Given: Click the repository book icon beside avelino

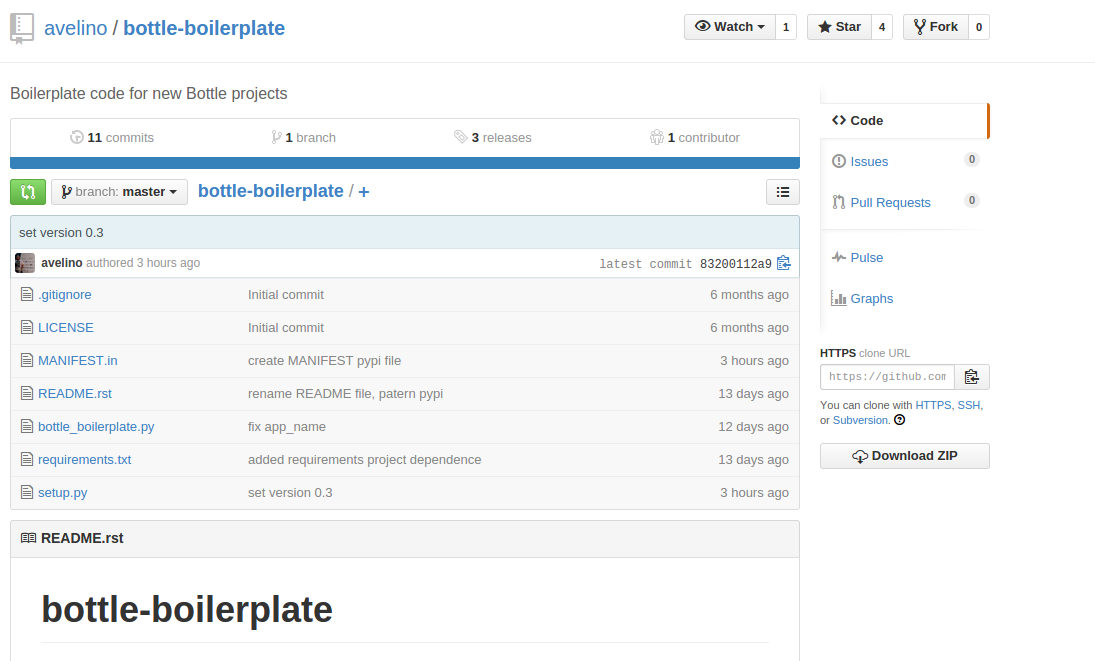Looking at the screenshot, I should click(22, 29).
